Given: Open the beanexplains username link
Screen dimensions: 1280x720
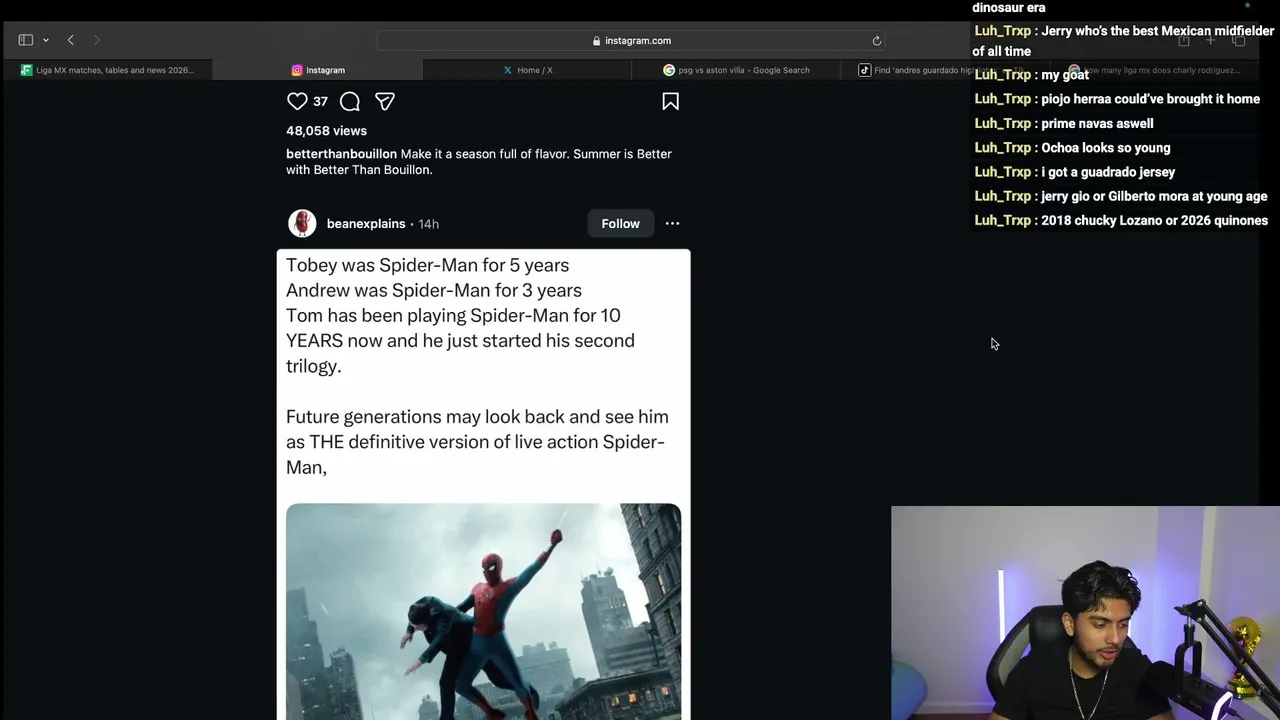Looking at the screenshot, I should click(366, 224).
